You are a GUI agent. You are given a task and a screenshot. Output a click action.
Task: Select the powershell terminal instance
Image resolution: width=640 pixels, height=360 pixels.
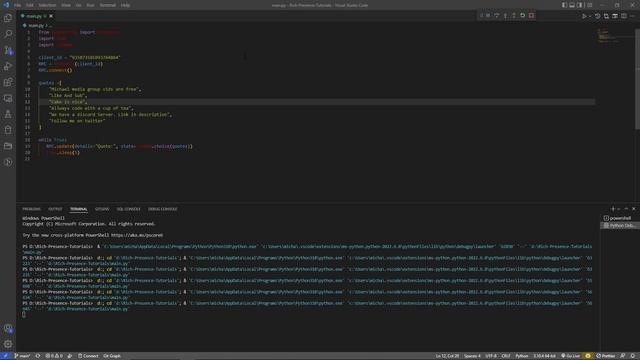620,218
